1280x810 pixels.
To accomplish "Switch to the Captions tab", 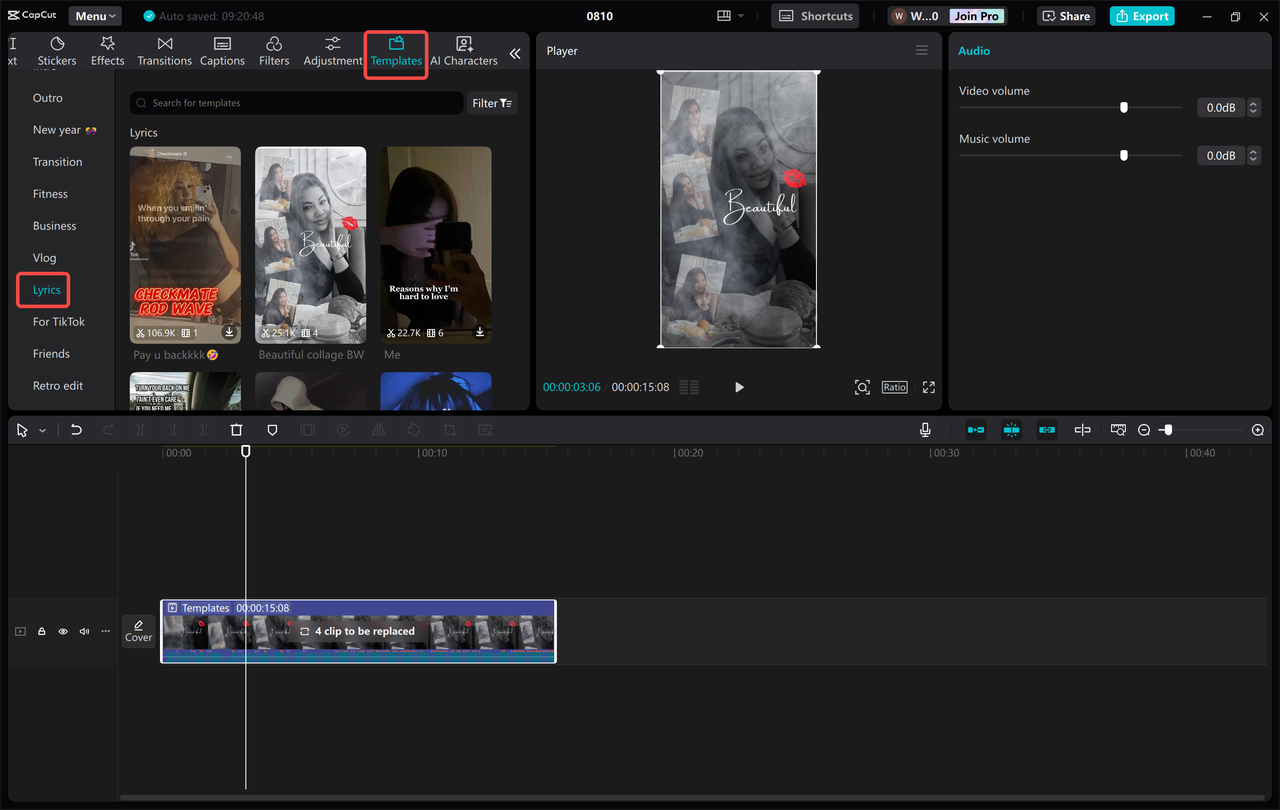I will click(222, 51).
